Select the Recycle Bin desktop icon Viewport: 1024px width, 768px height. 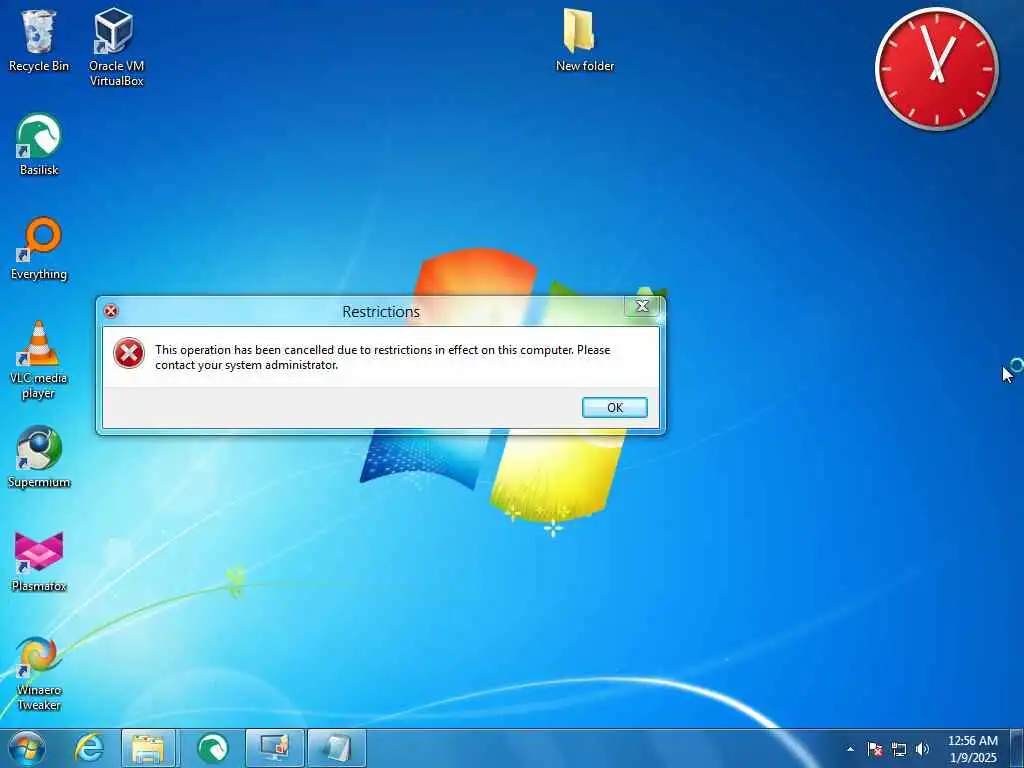(x=39, y=40)
